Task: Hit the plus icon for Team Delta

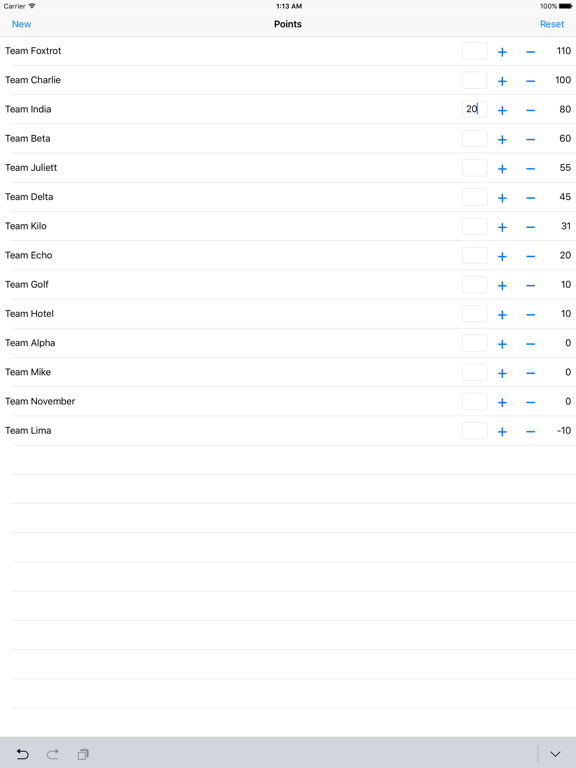Action: (502, 198)
